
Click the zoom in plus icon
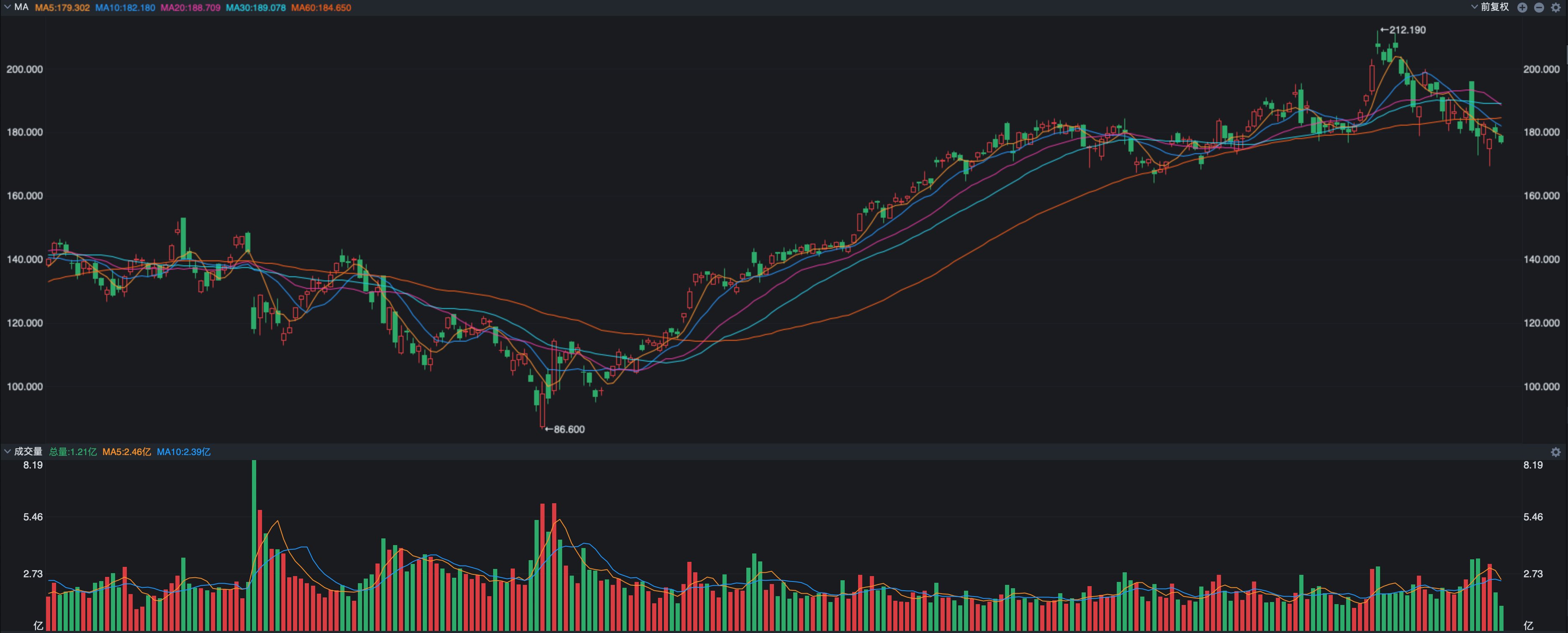click(1522, 7)
